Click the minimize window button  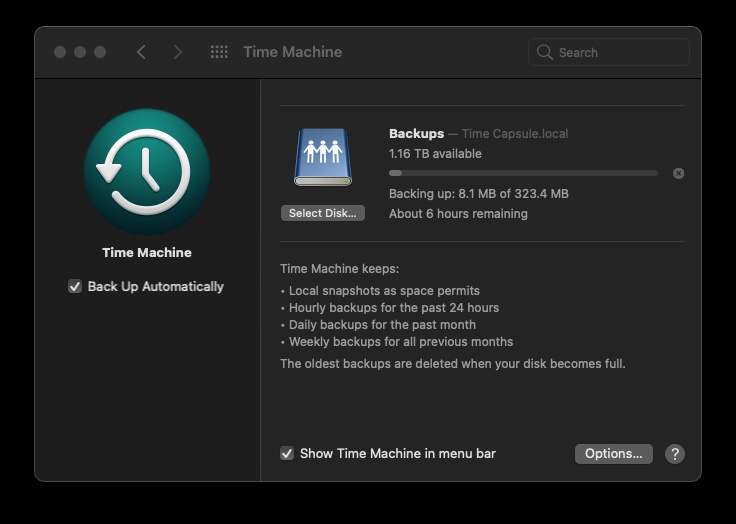coord(80,52)
